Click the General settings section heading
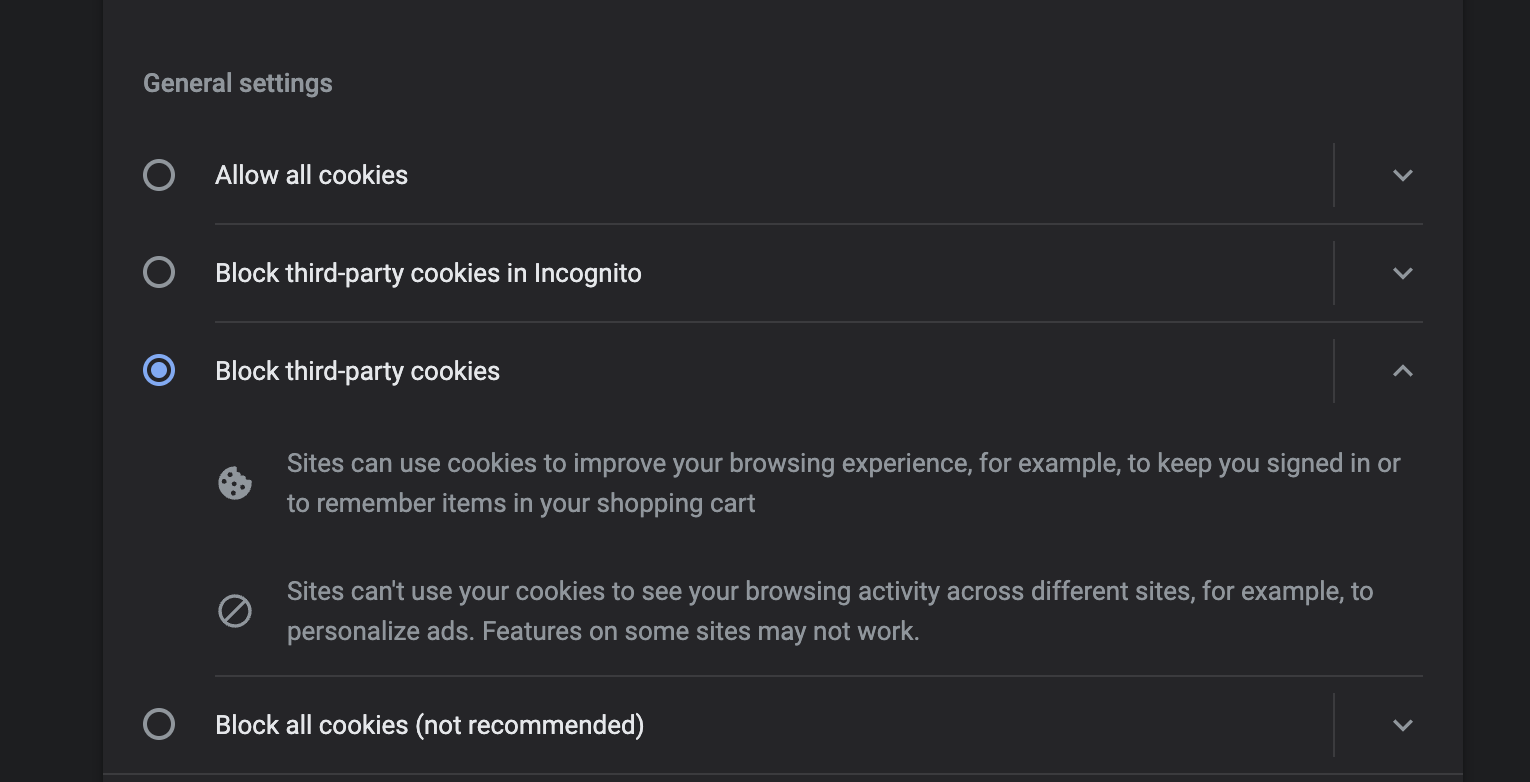 [x=237, y=83]
